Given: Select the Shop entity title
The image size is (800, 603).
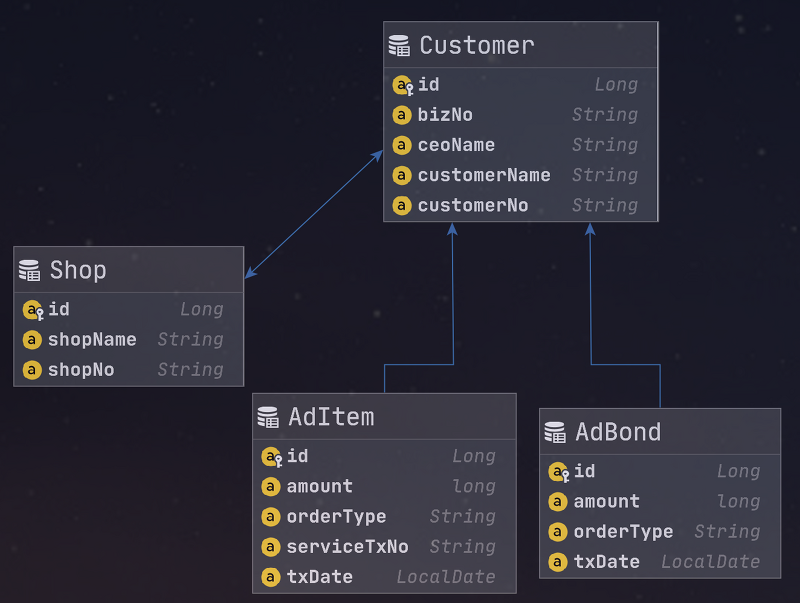Looking at the screenshot, I should tap(78, 271).
